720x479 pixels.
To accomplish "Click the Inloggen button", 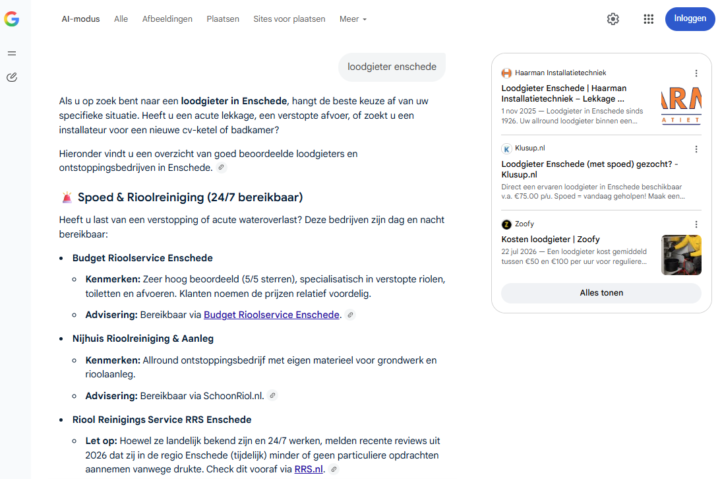I will pos(690,19).
